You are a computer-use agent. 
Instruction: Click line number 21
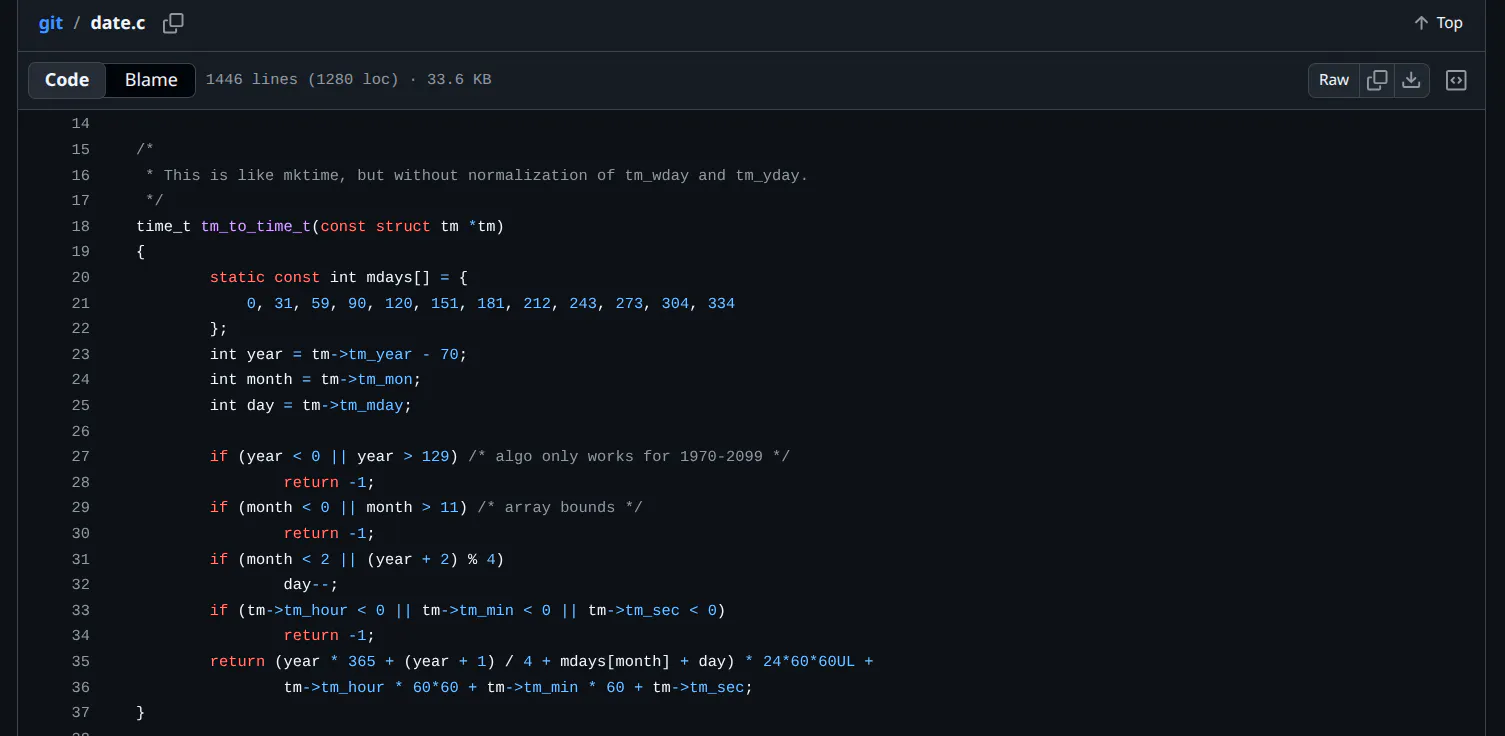point(80,303)
